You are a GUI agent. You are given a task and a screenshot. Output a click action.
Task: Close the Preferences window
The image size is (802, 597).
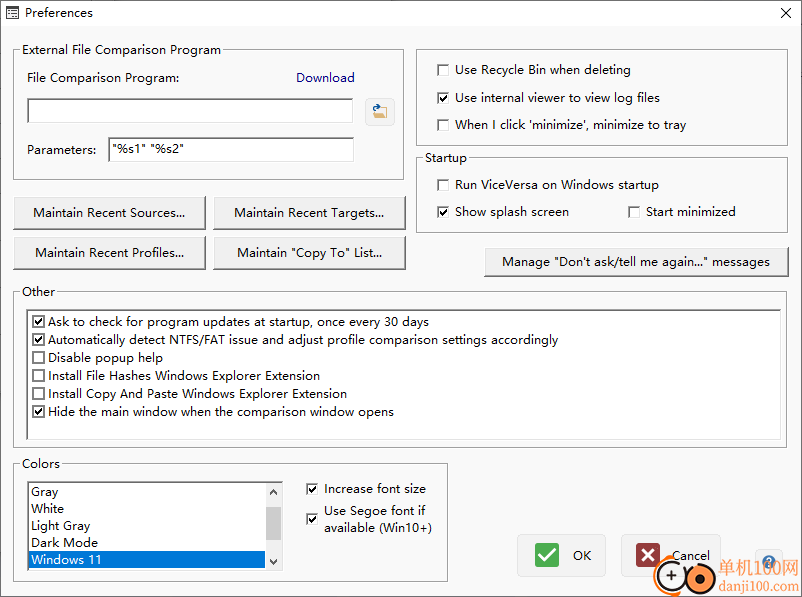coord(786,13)
